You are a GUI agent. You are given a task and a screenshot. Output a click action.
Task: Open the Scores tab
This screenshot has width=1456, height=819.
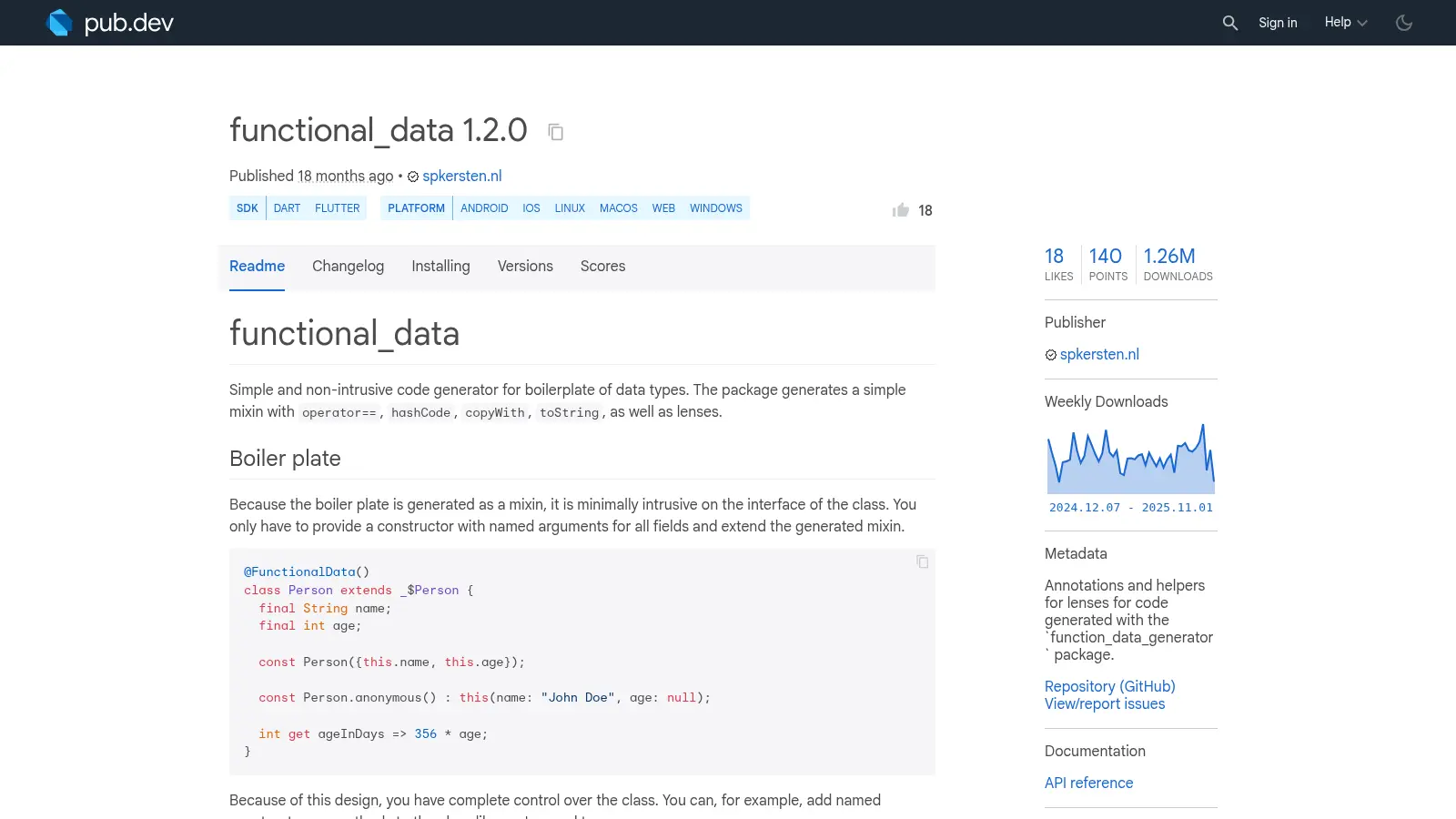pos(602,267)
